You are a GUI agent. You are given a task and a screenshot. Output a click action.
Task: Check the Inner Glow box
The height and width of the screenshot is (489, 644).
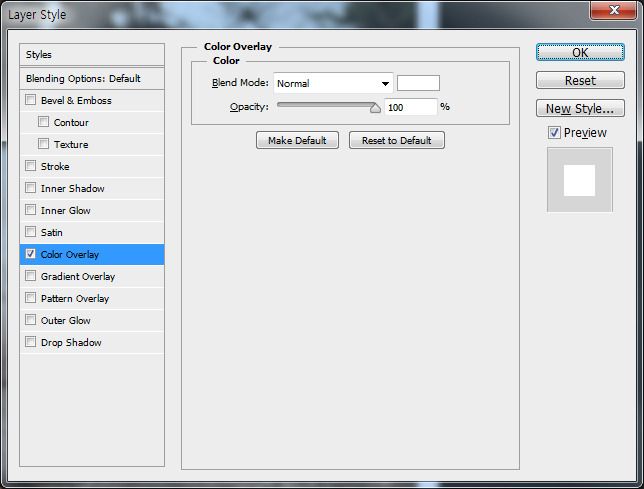click(x=30, y=210)
